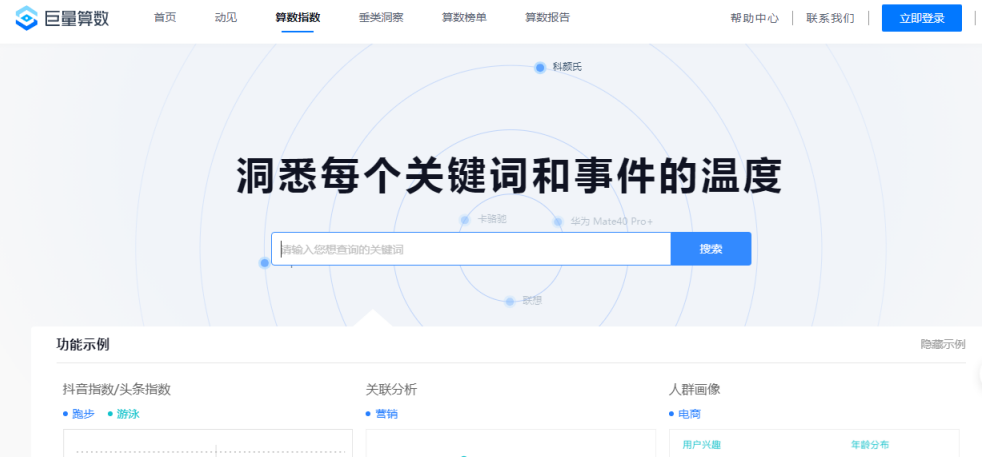
Task: Toggle the 营销 legend under 关联分析
Action: 369,414
